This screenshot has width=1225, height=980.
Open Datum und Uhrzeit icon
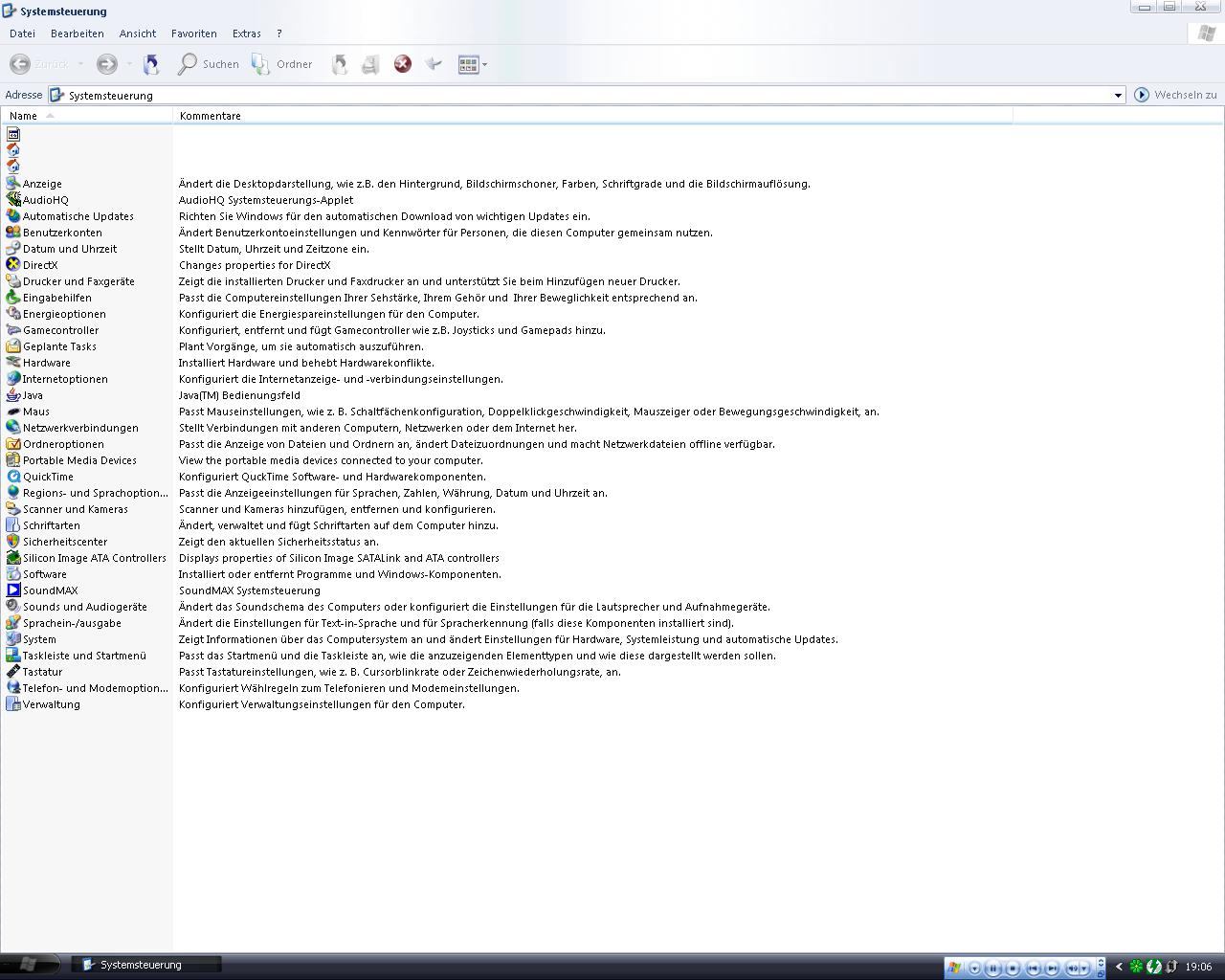13,249
